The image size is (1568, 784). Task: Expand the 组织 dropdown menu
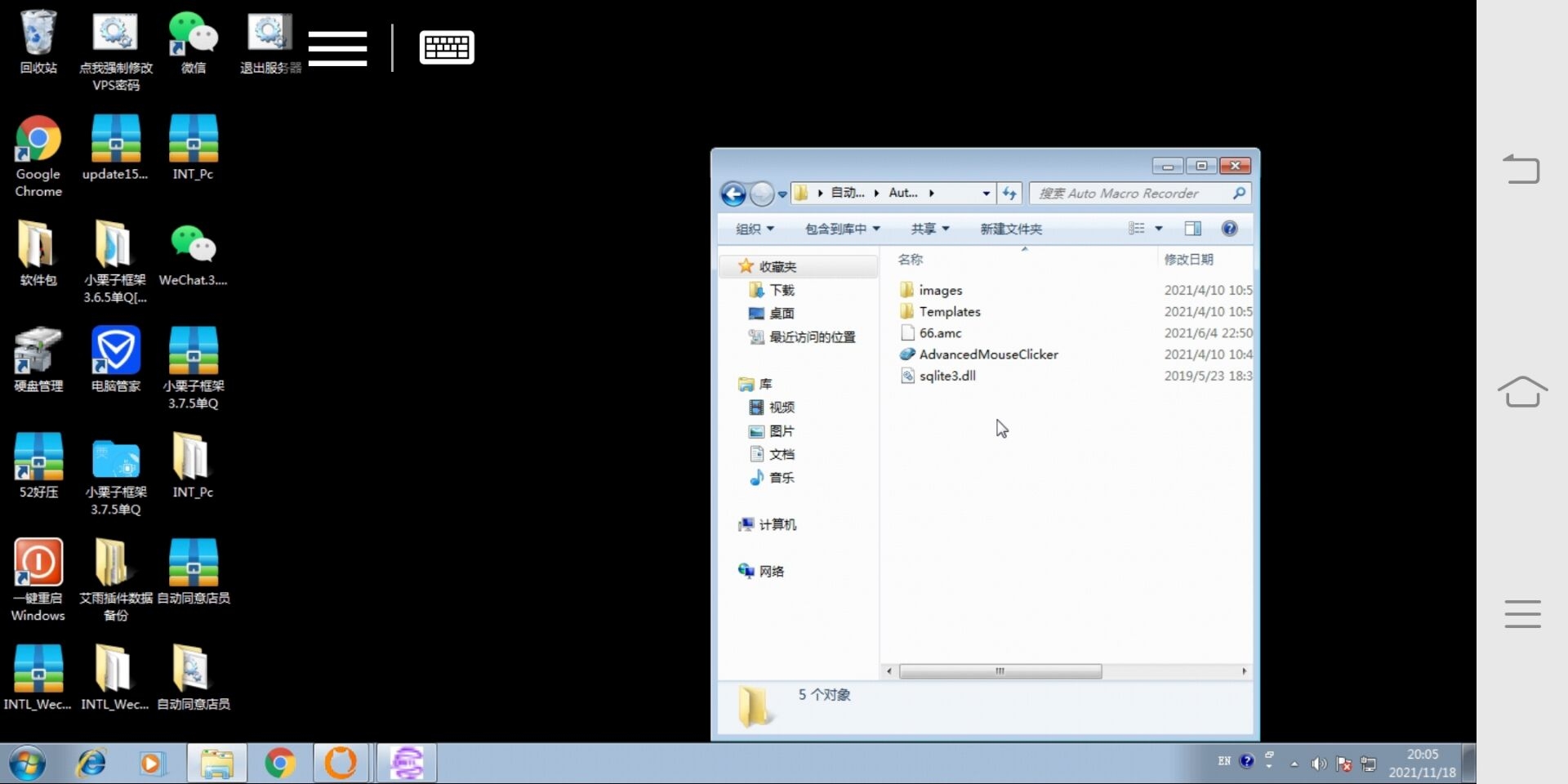[x=754, y=229]
